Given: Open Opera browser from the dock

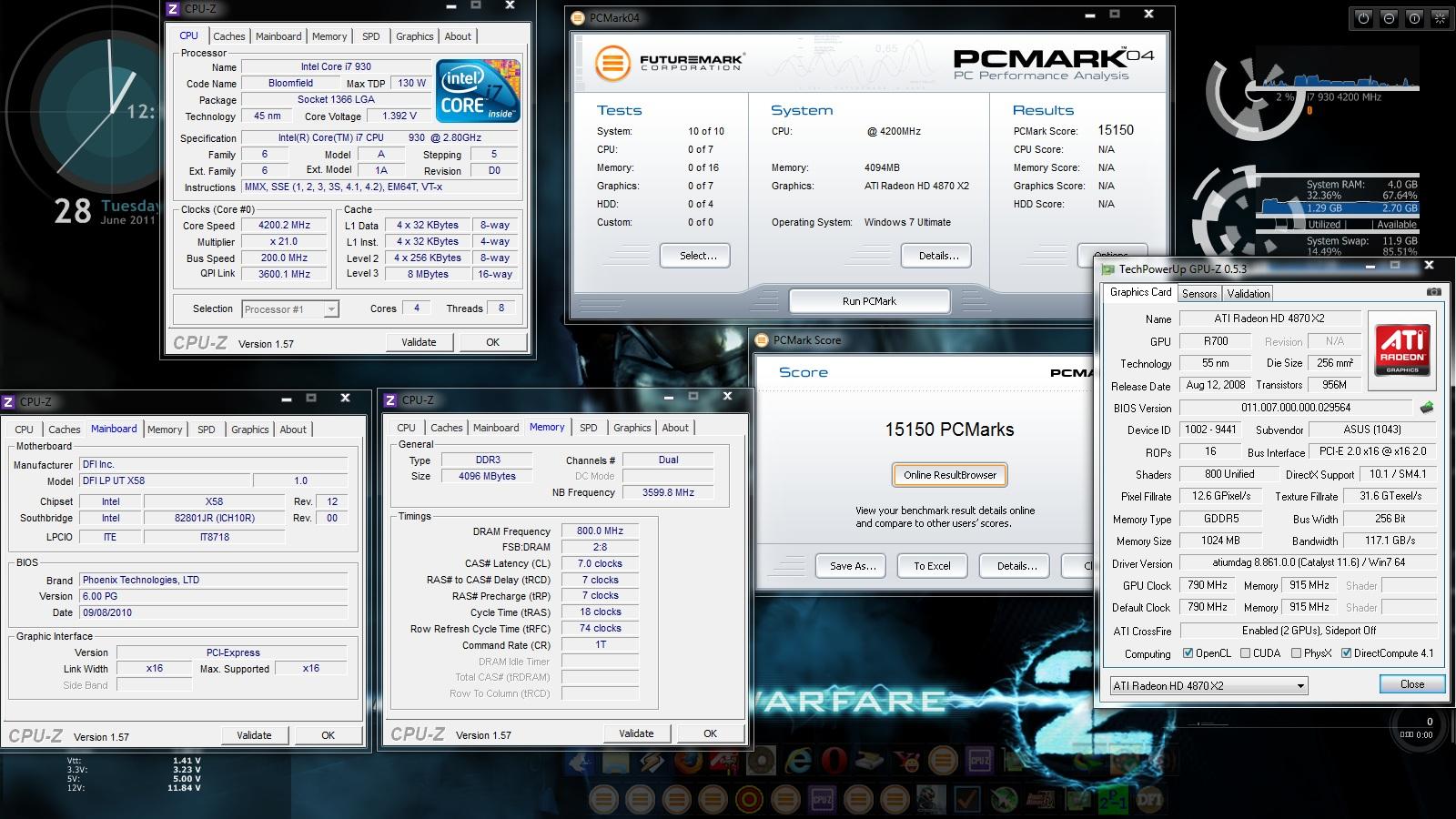Looking at the screenshot, I should coord(834,760).
